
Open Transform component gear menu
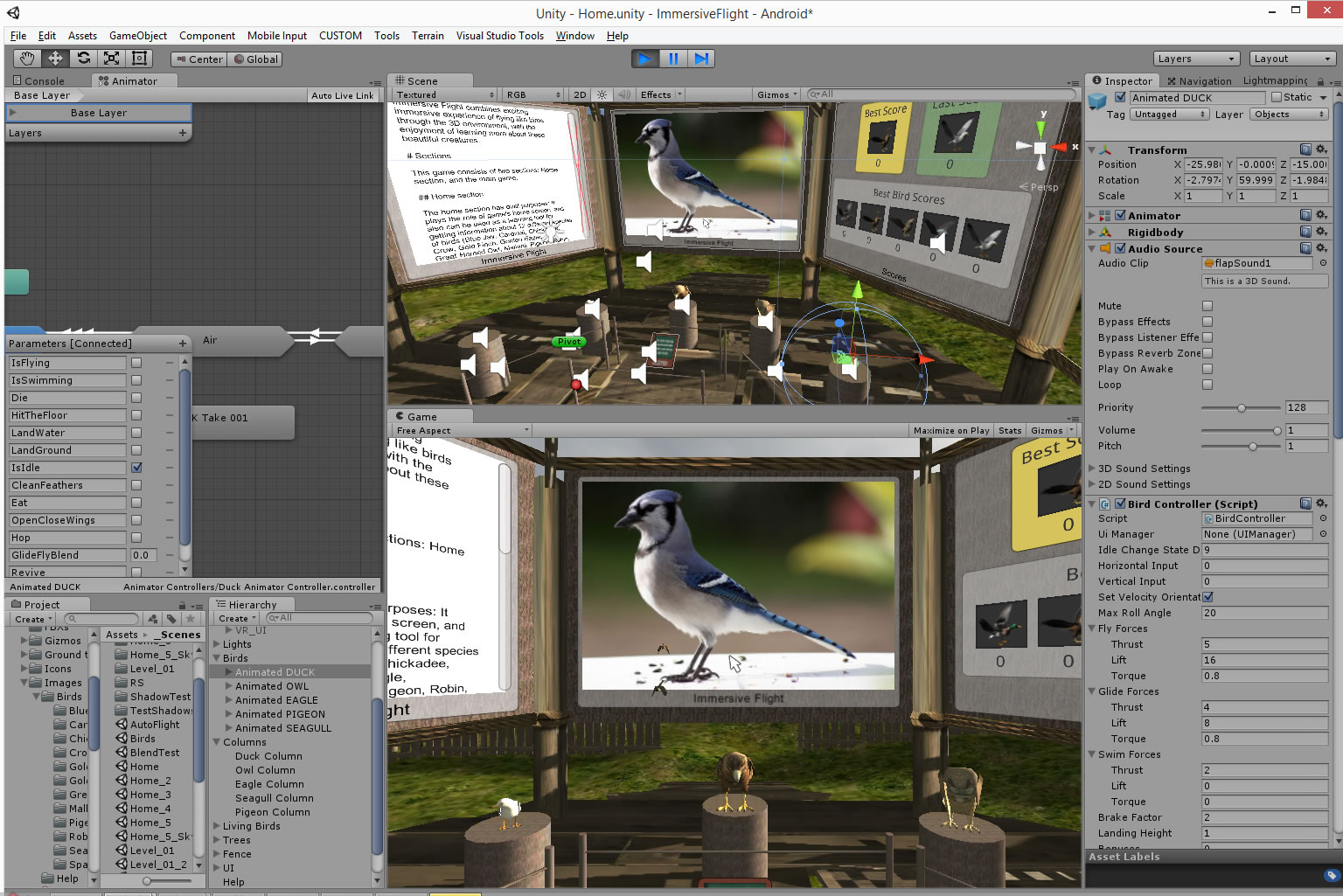[1321, 149]
